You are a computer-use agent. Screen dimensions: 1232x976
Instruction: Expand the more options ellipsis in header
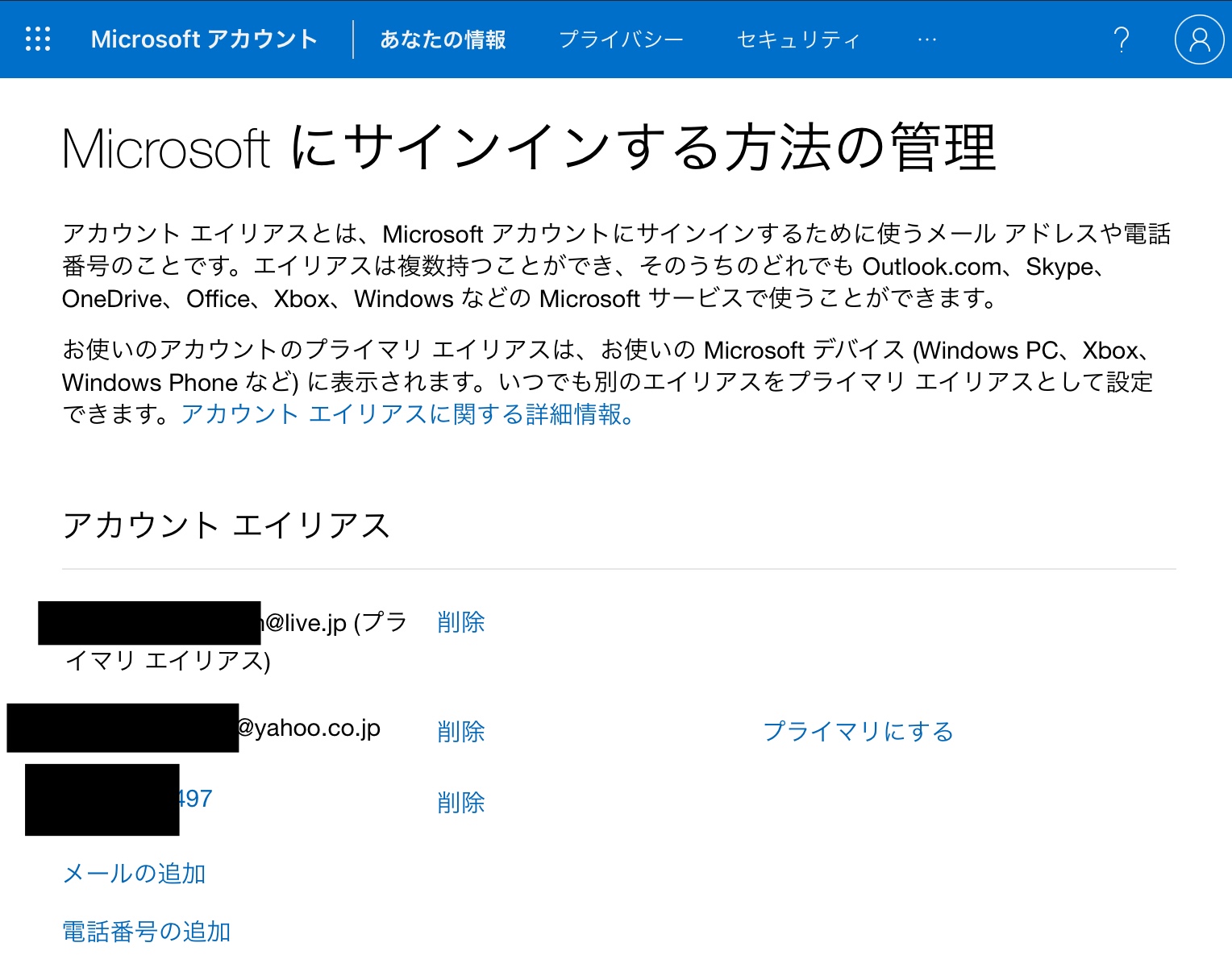click(x=927, y=39)
